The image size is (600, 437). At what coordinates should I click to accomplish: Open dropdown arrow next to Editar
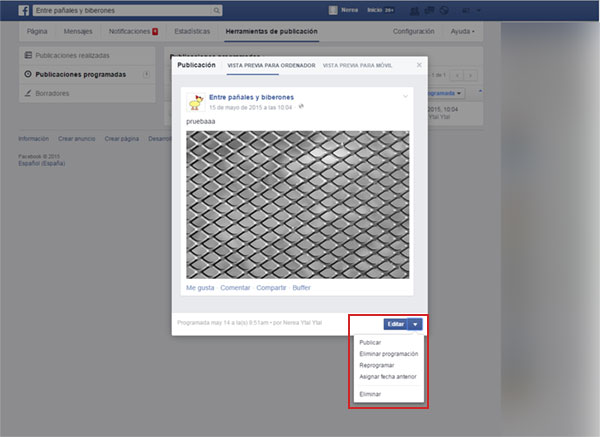(415, 324)
